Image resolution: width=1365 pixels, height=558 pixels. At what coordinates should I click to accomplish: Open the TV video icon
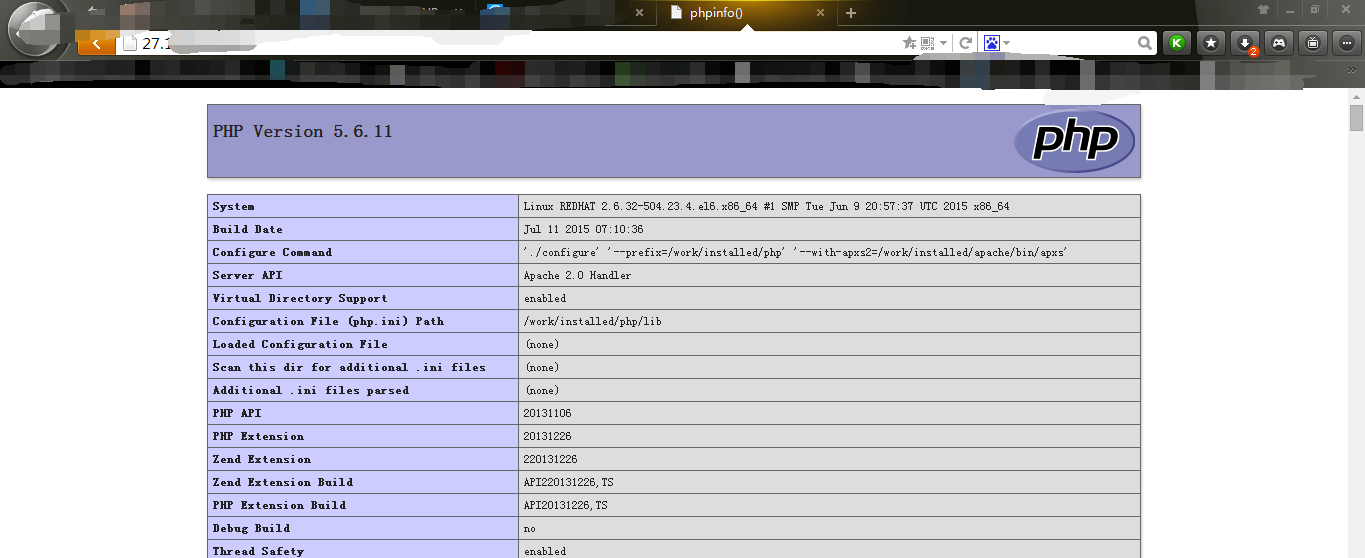[x=1313, y=43]
